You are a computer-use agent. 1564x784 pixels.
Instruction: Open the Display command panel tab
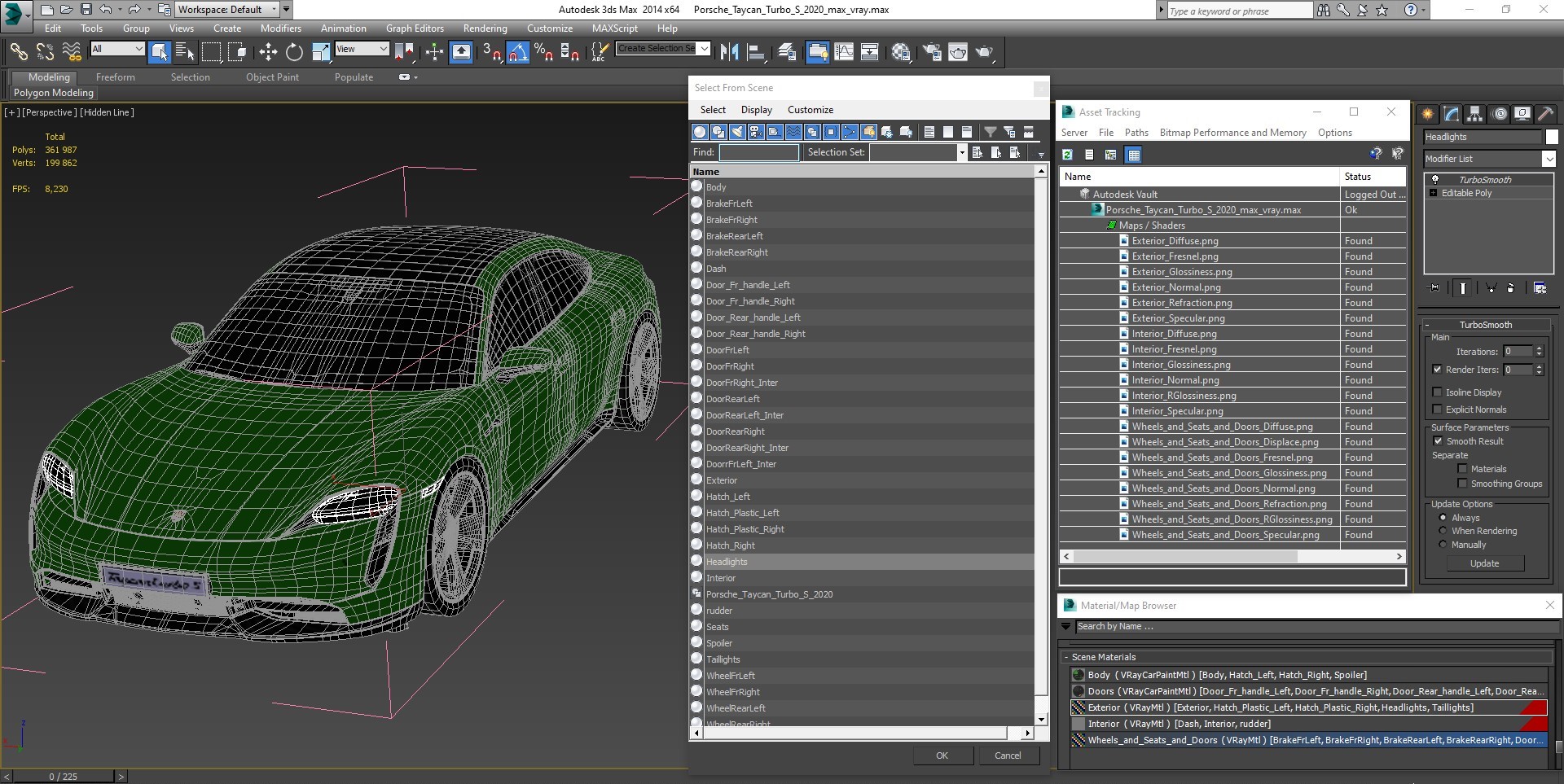coord(1522,114)
